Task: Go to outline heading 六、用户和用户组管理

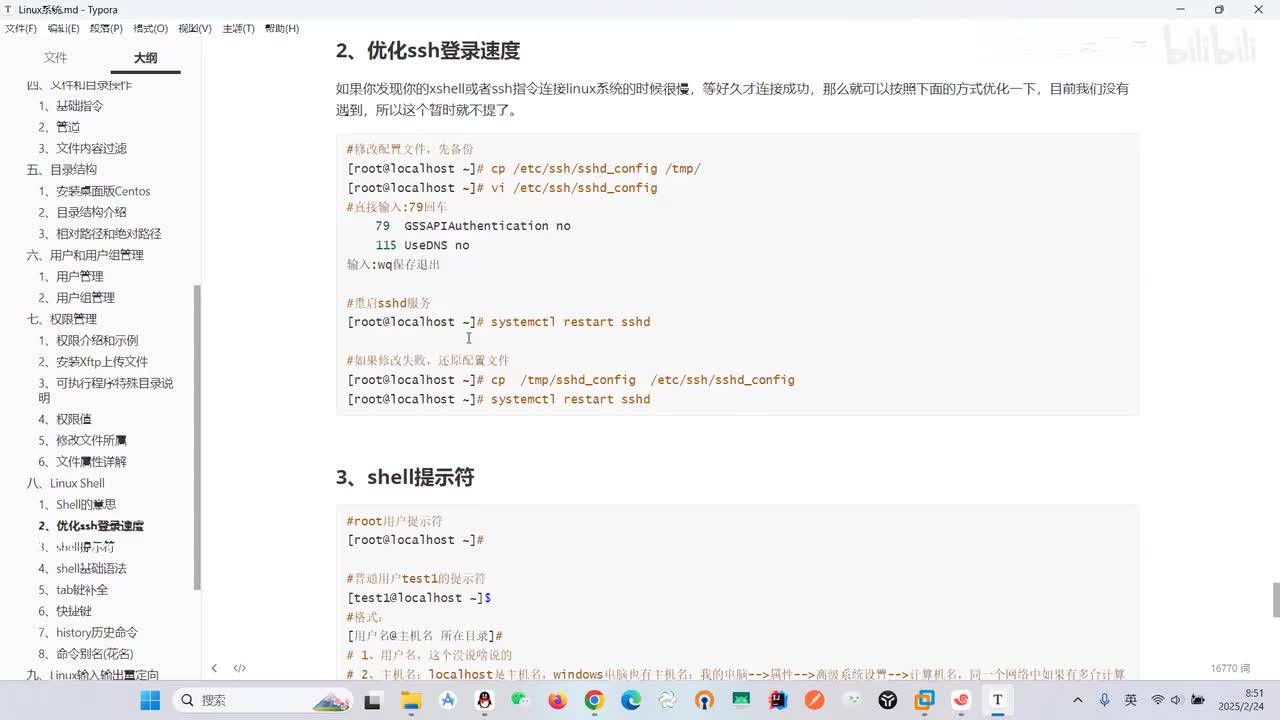Action: tap(85, 255)
